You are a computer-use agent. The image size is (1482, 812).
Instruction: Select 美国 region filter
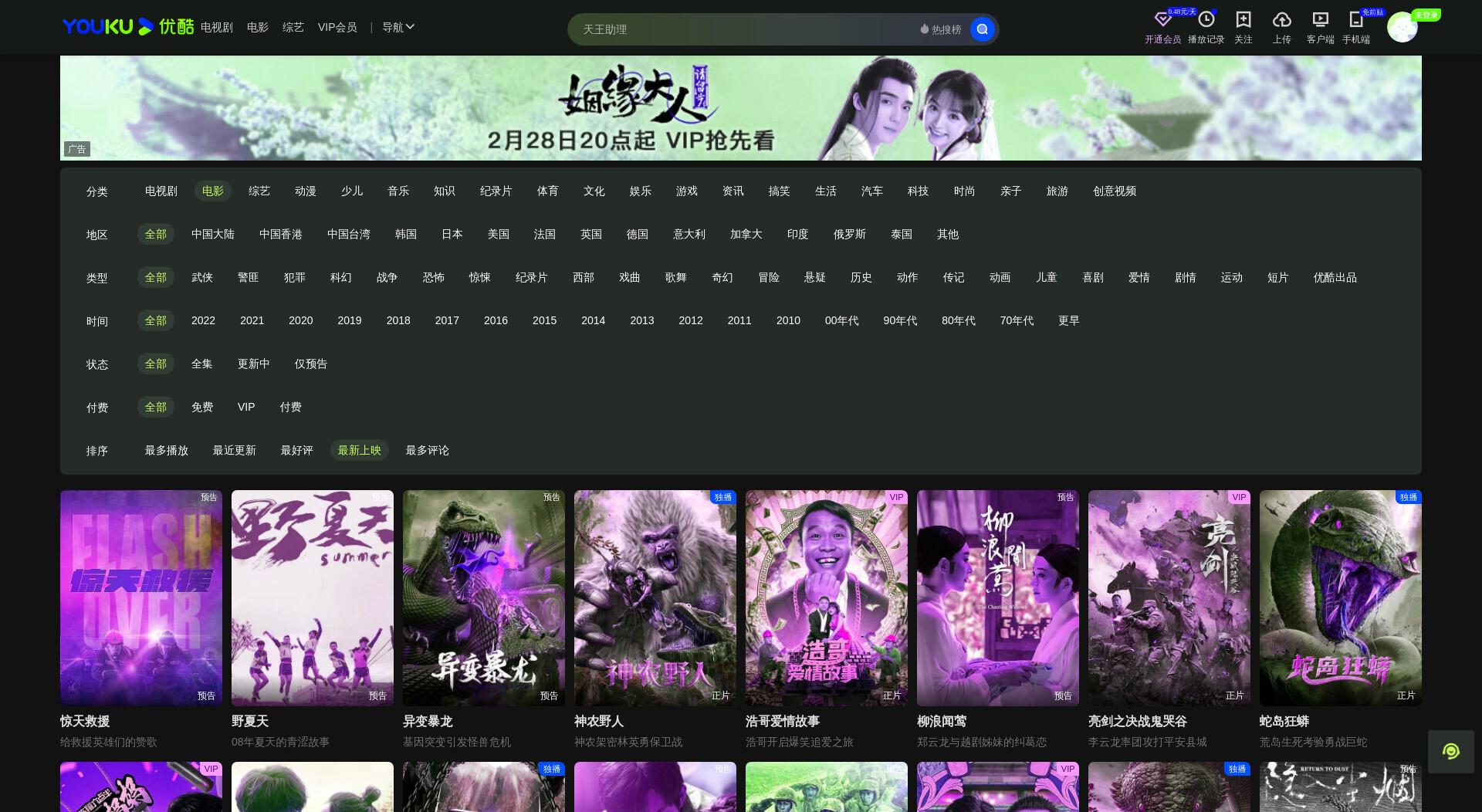click(x=498, y=234)
